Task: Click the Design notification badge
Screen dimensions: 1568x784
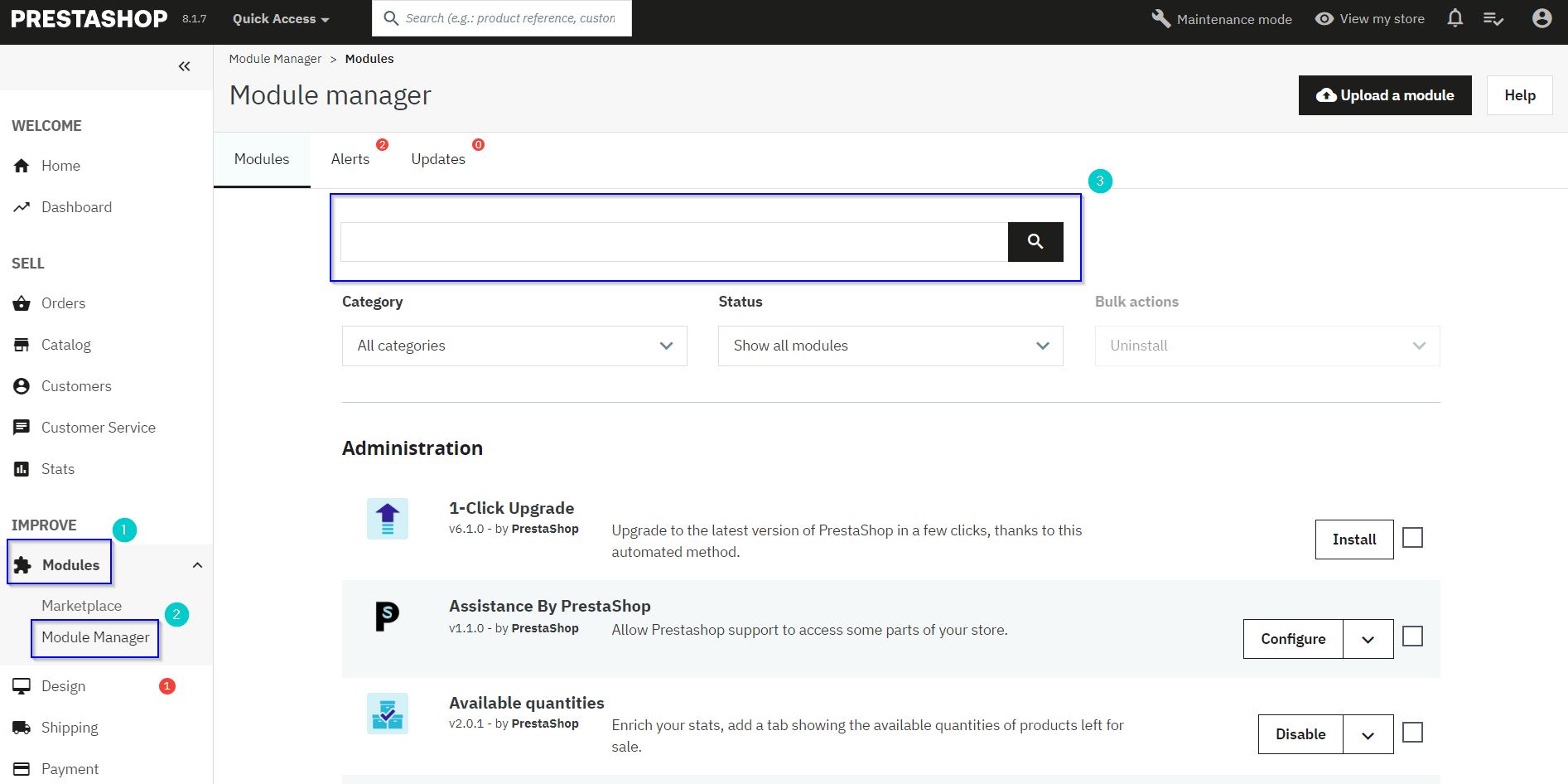Action: click(x=167, y=686)
